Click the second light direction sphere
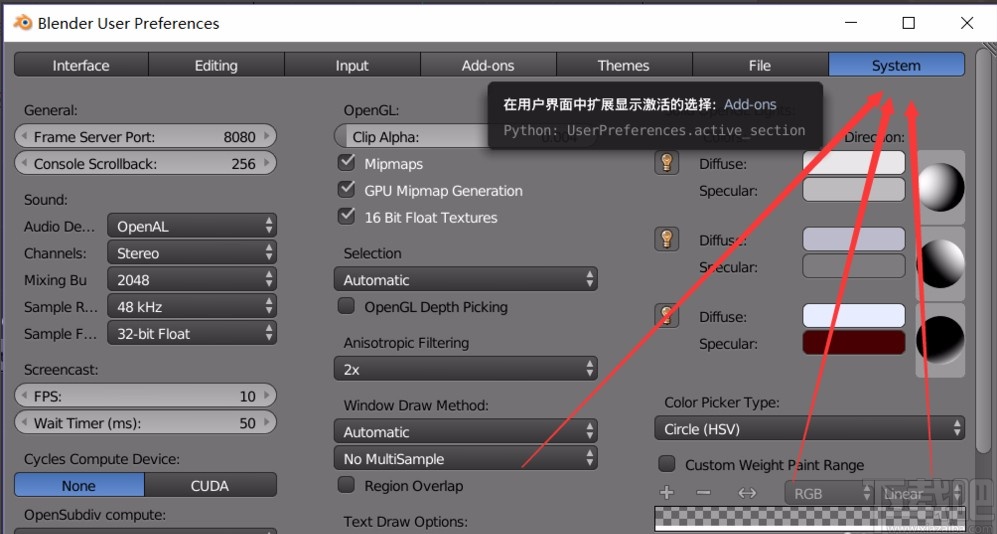The width and height of the screenshot is (997, 534). pyautogui.click(x=940, y=263)
